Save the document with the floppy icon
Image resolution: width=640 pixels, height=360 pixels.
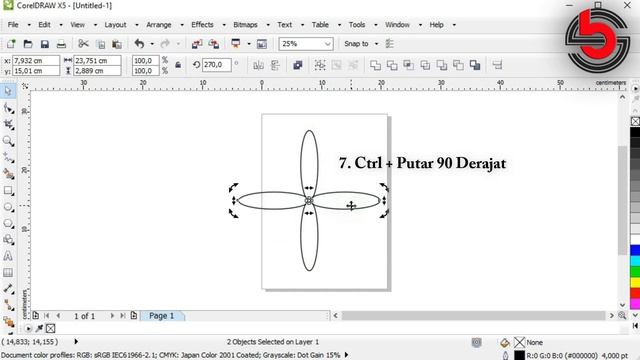pyautogui.click(x=44, y=44)
